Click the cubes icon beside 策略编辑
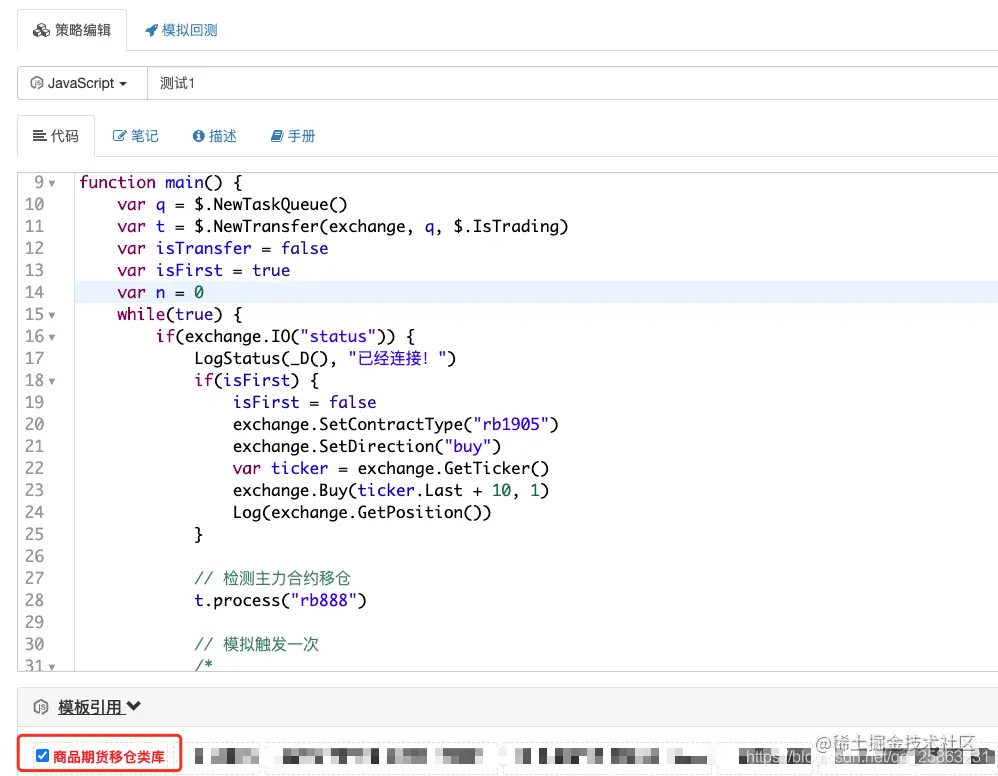 [41, 30]
